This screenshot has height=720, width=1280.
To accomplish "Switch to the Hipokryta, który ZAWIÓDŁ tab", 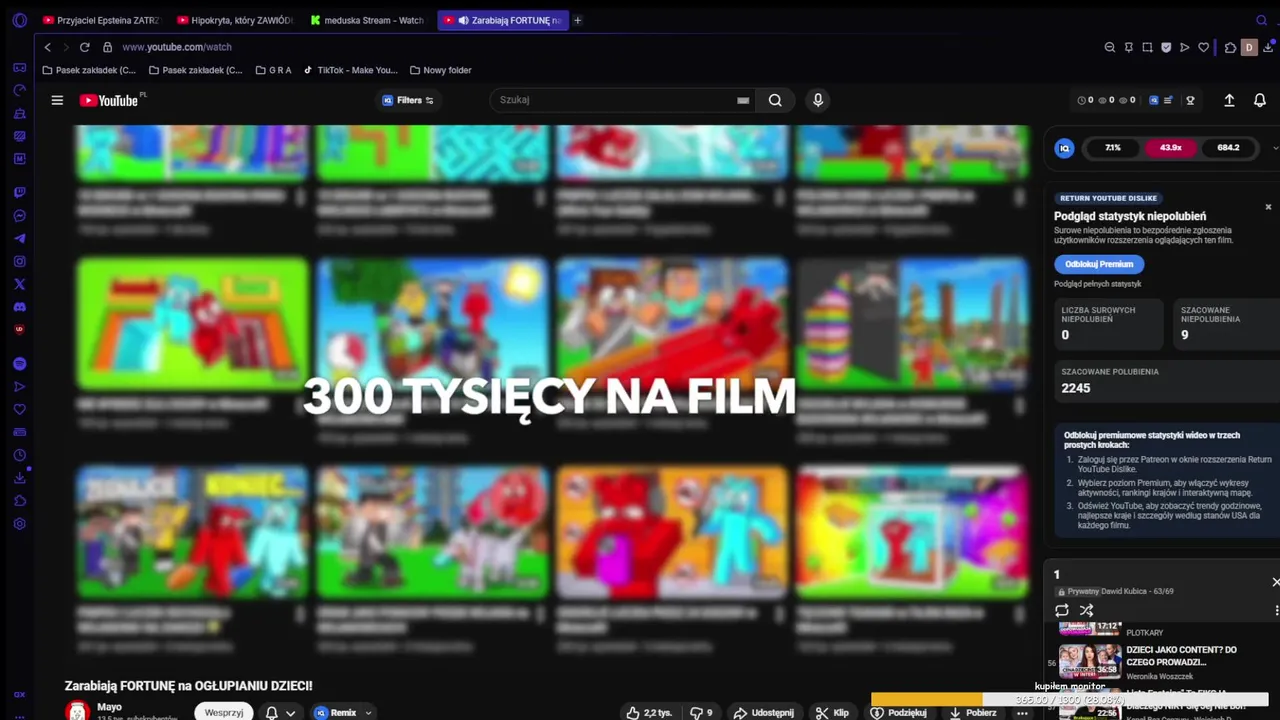I will coord(235,20).
